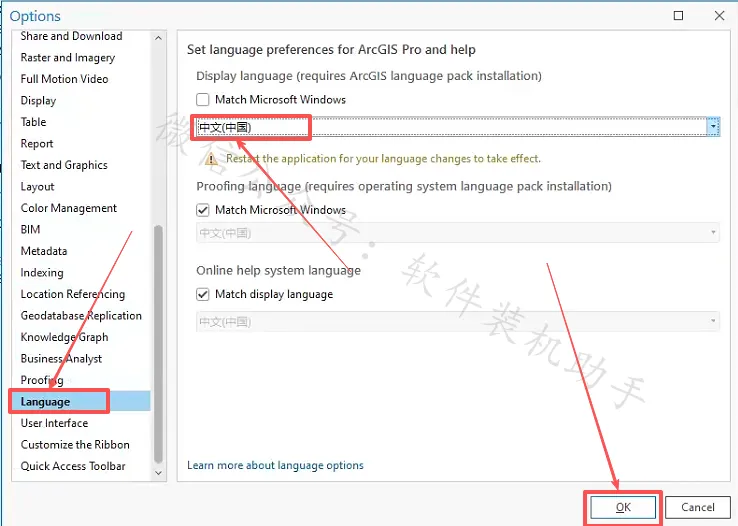Open Learn more about language options link
This screenshot has height=526, width=738.
[275, 465]
